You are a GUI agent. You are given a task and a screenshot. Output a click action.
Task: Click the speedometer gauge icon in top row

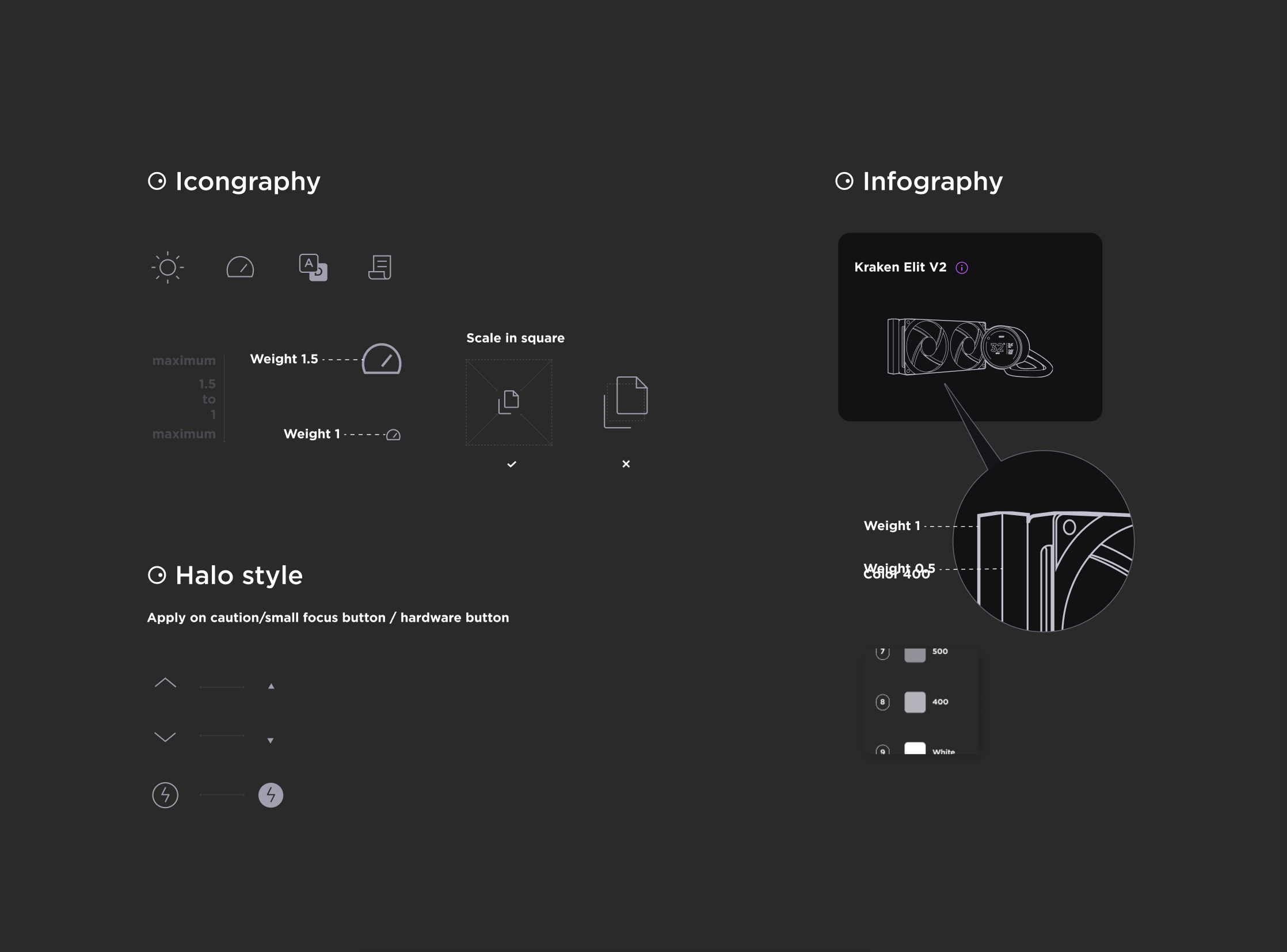point(240,268)
